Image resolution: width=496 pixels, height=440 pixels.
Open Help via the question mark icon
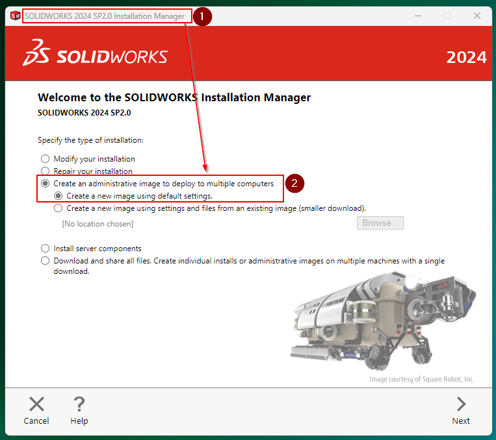79,404
